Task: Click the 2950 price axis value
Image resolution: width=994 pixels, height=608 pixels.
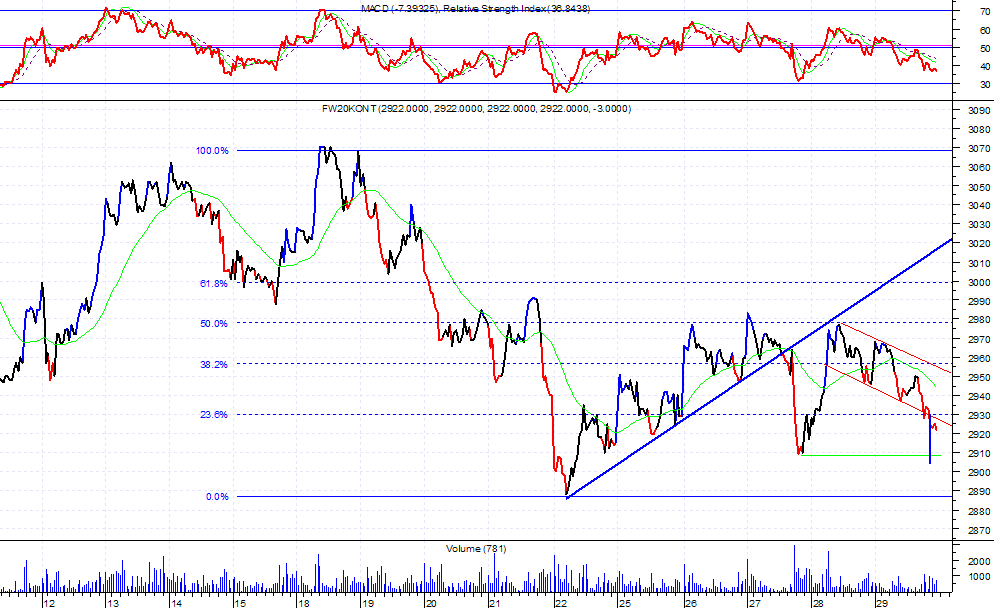Action: 979,378
